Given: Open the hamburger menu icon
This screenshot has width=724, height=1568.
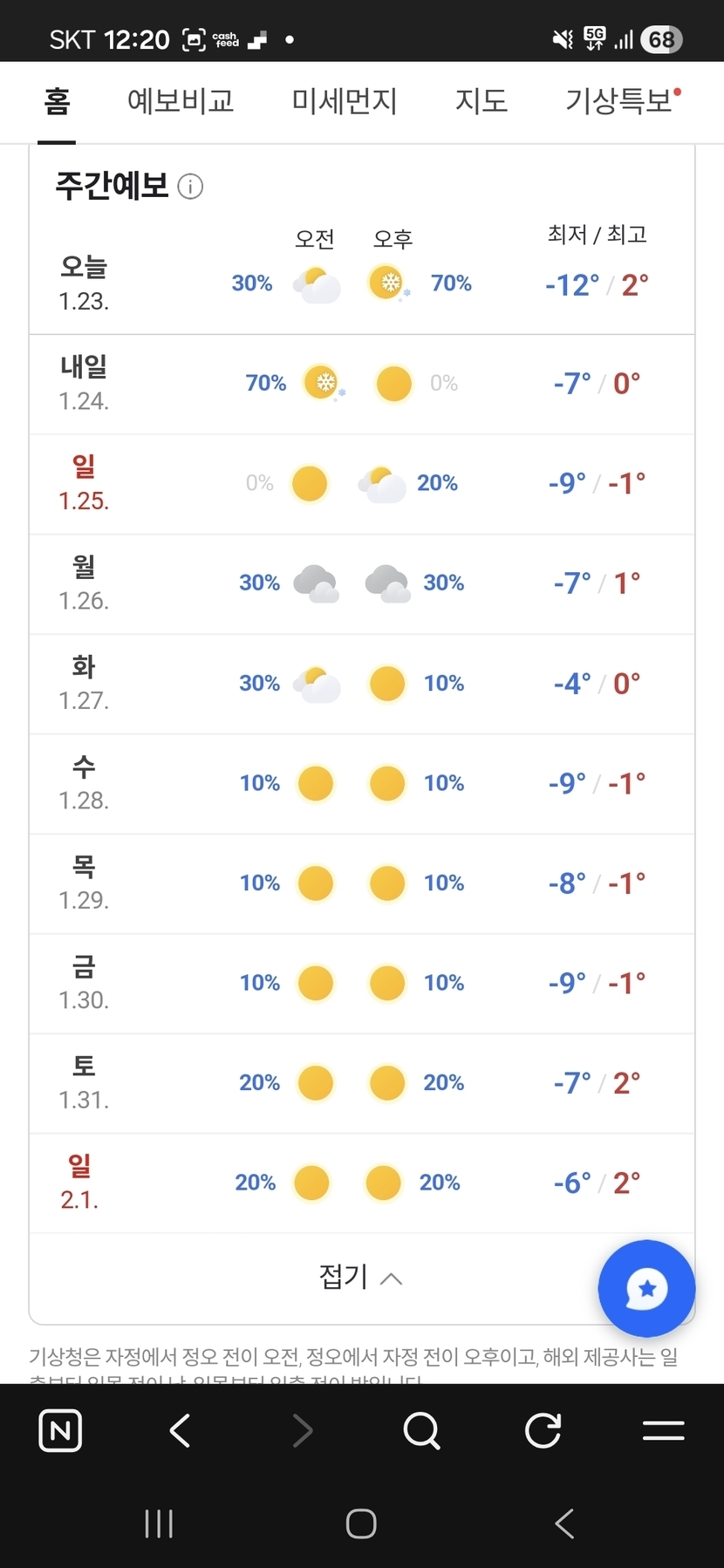Looking at the screenshot, I should (663, 1430).
